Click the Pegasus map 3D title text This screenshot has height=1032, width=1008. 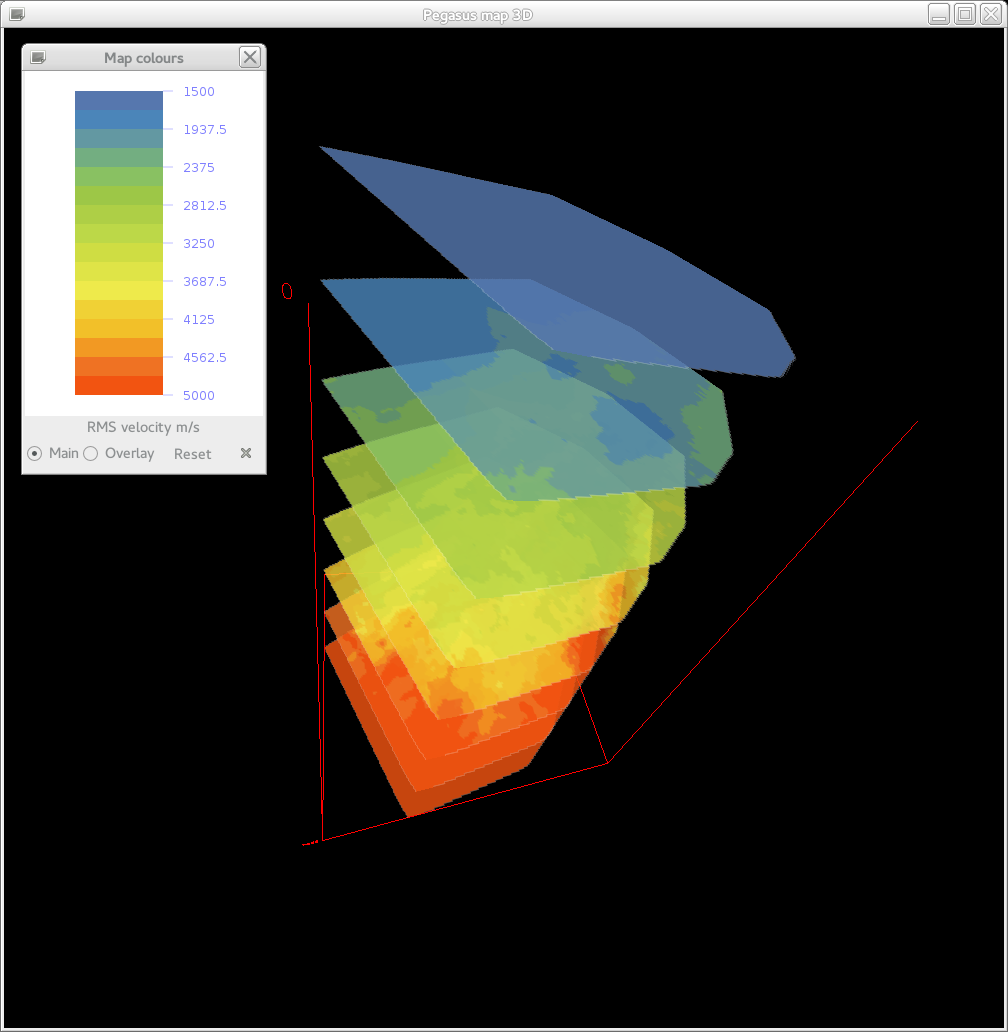tap(478, 14)
